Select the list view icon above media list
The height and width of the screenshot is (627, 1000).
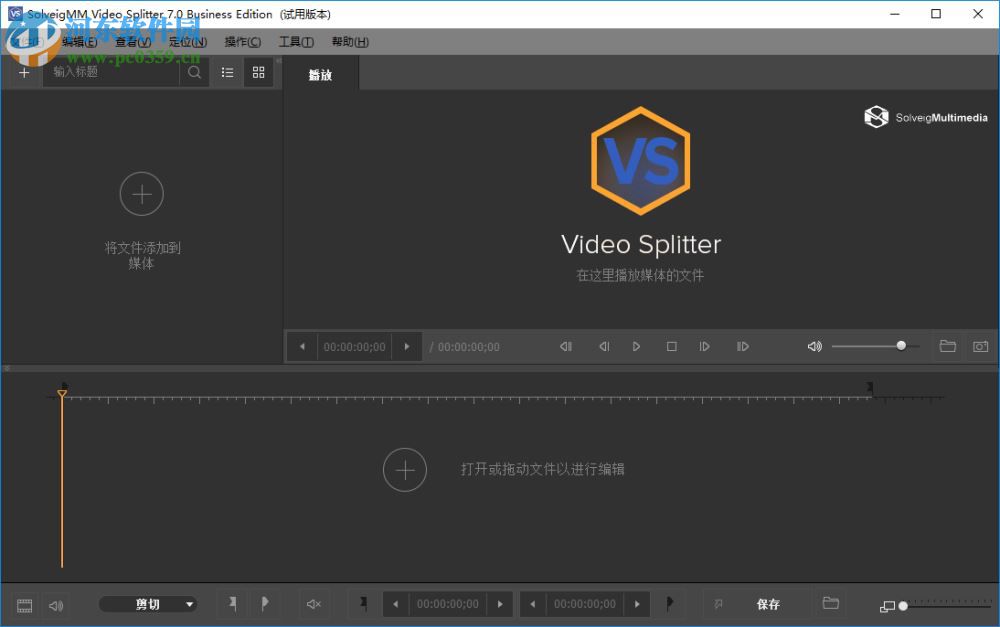pos(227,72)
